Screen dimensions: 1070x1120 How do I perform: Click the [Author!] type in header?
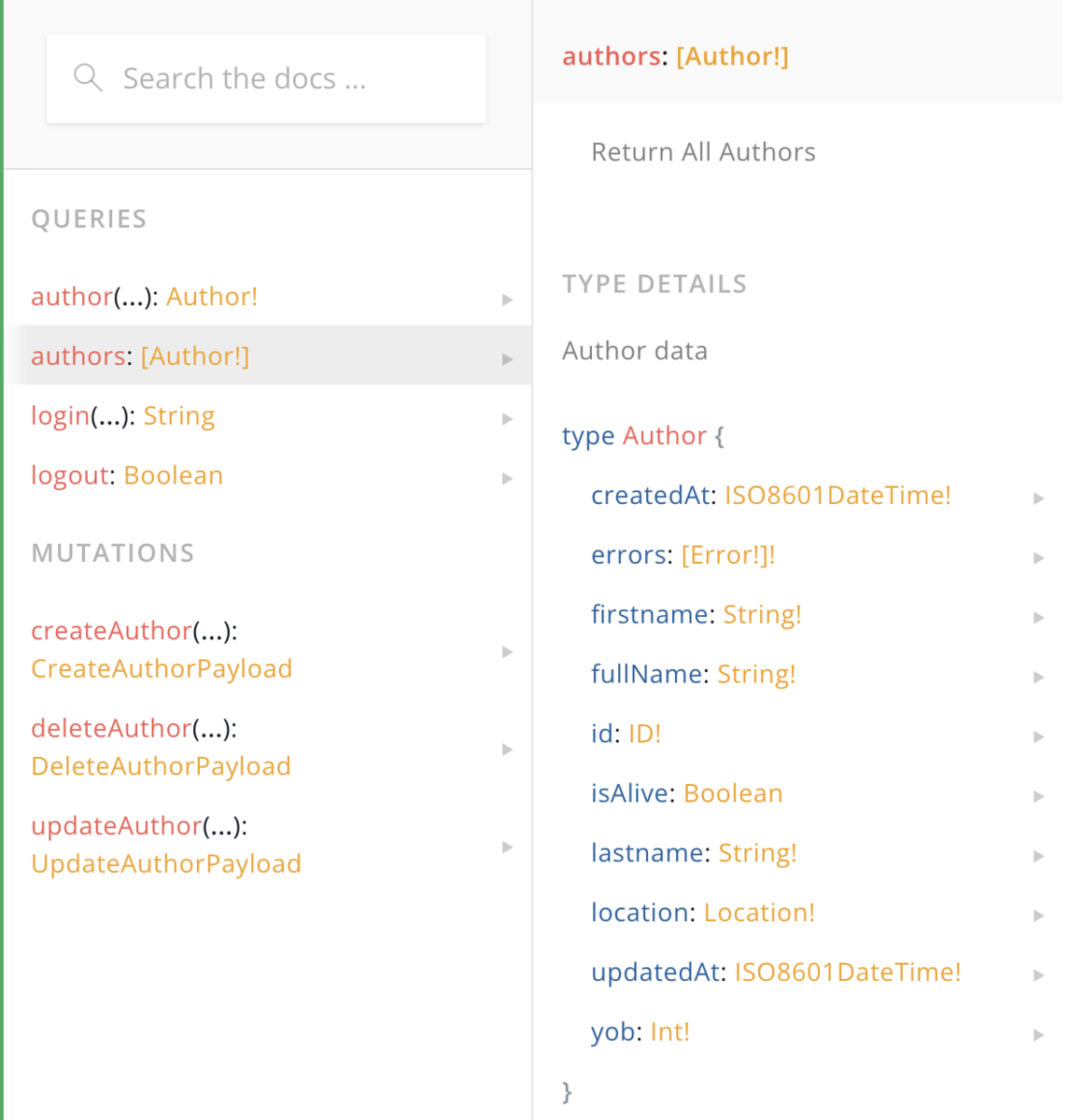coord(732,56)
